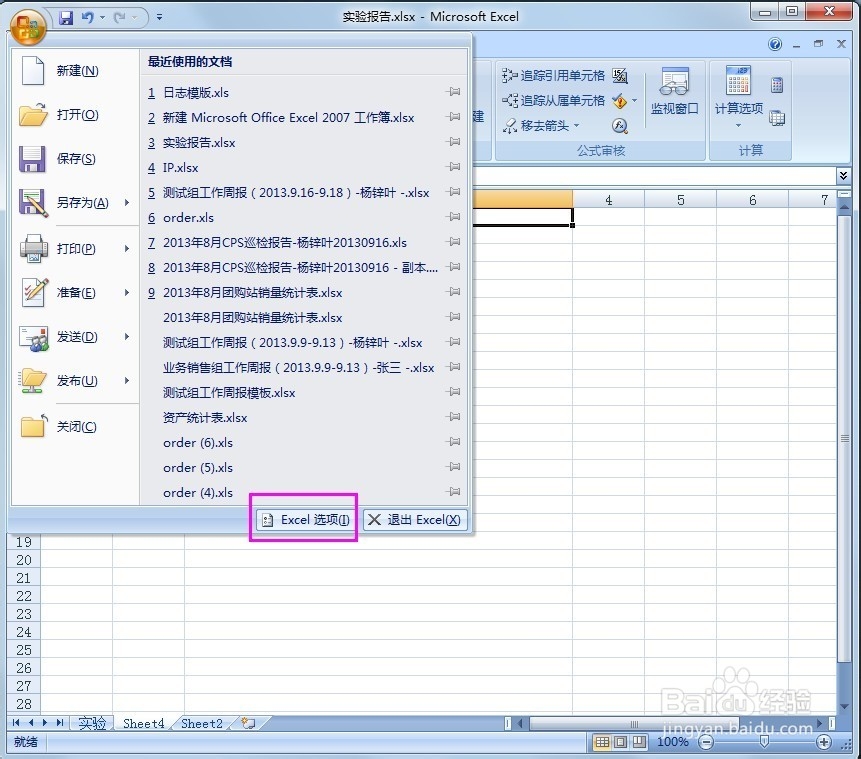
Task: Pin 实验报告.xlsx to the recent list
Action: coord(453,142)
